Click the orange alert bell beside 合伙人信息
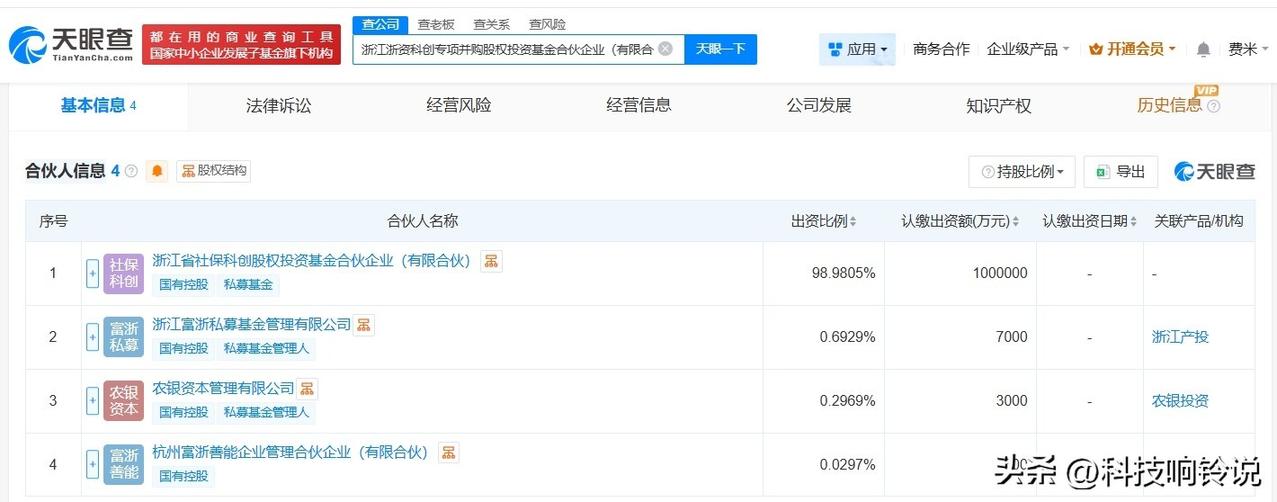Image resolution: width=1277 pixels, height=502 pixels. pyautogui.click(x=157, y=171)
